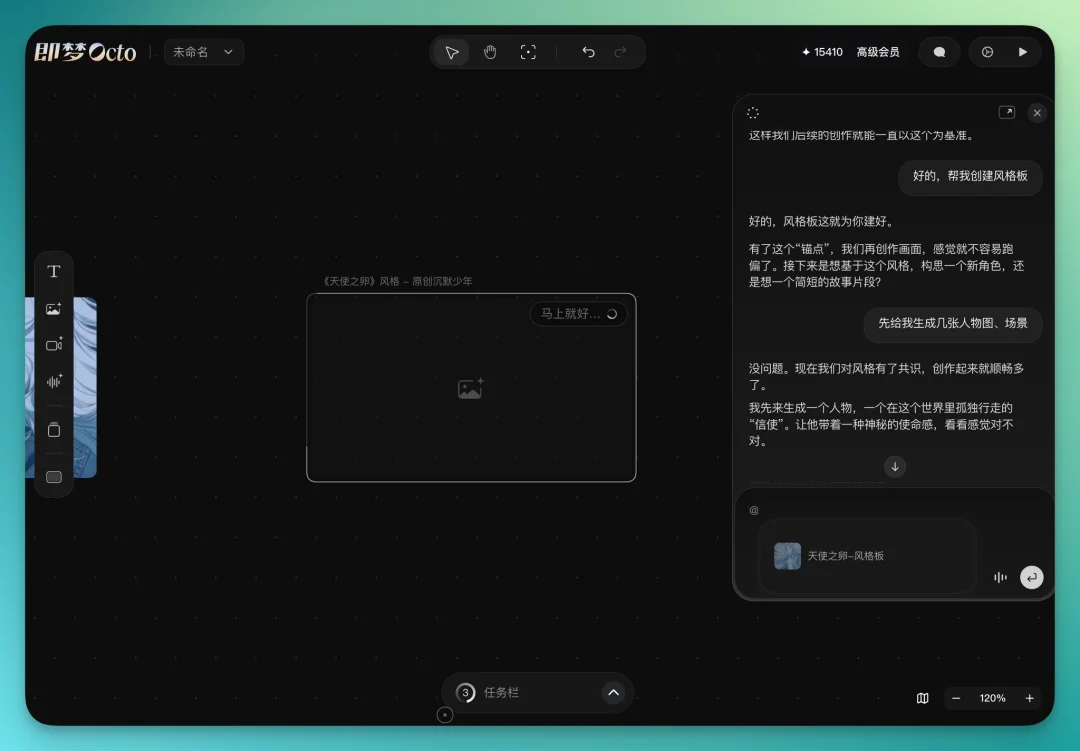Open the 未命名 project name dropdown
Image resolution: width=1080 pixels, height=751 pixels.
point(204,51)
